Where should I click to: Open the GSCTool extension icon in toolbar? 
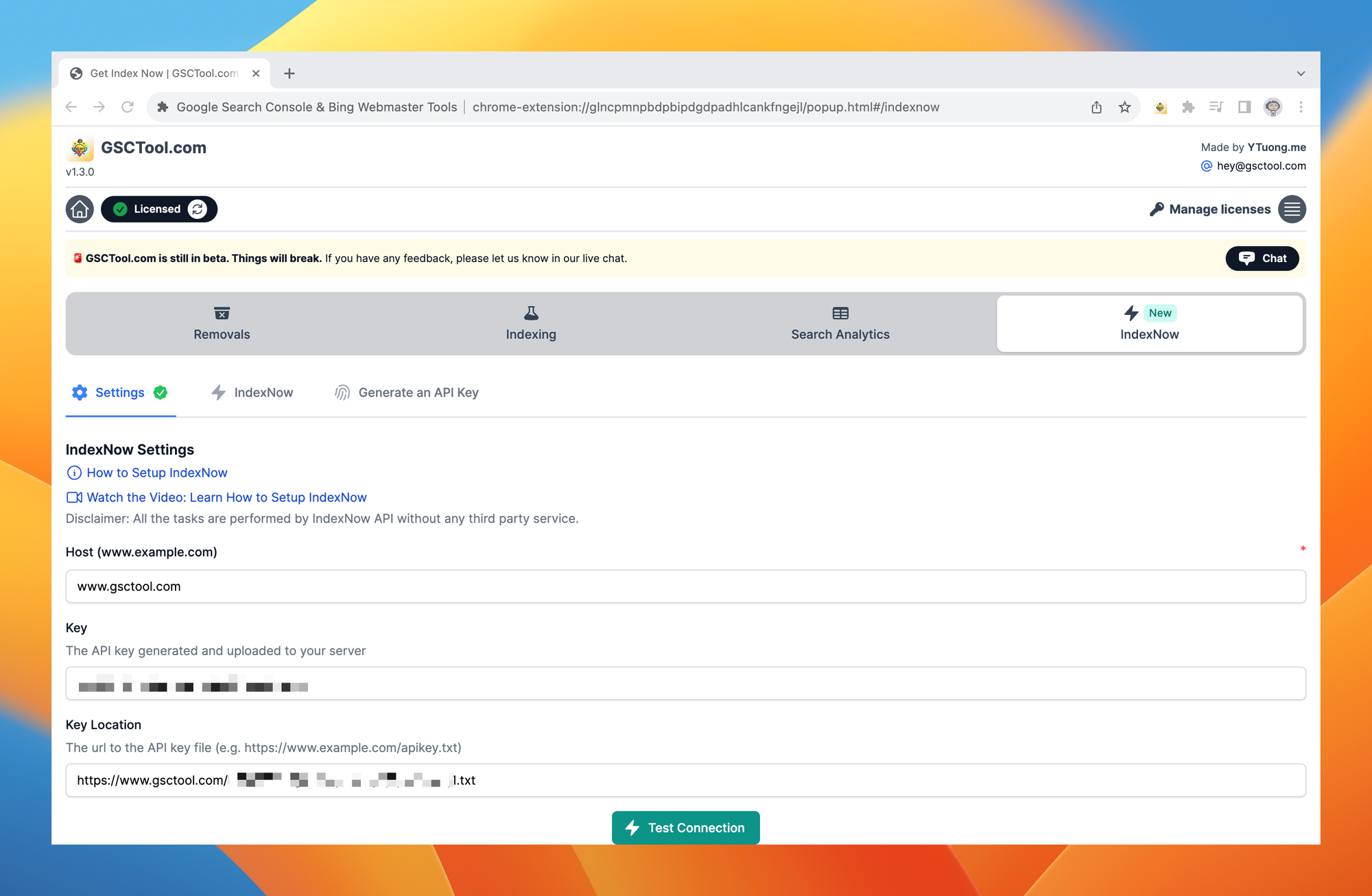[1161, 107]
